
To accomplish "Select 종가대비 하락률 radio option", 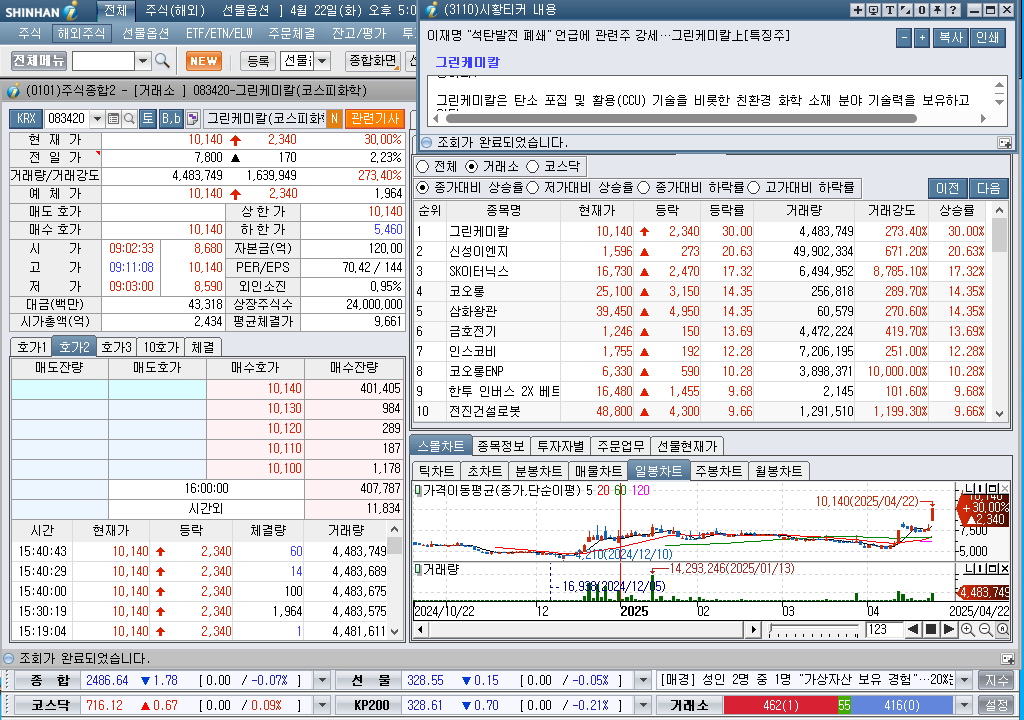I will [x=643, y=188].
